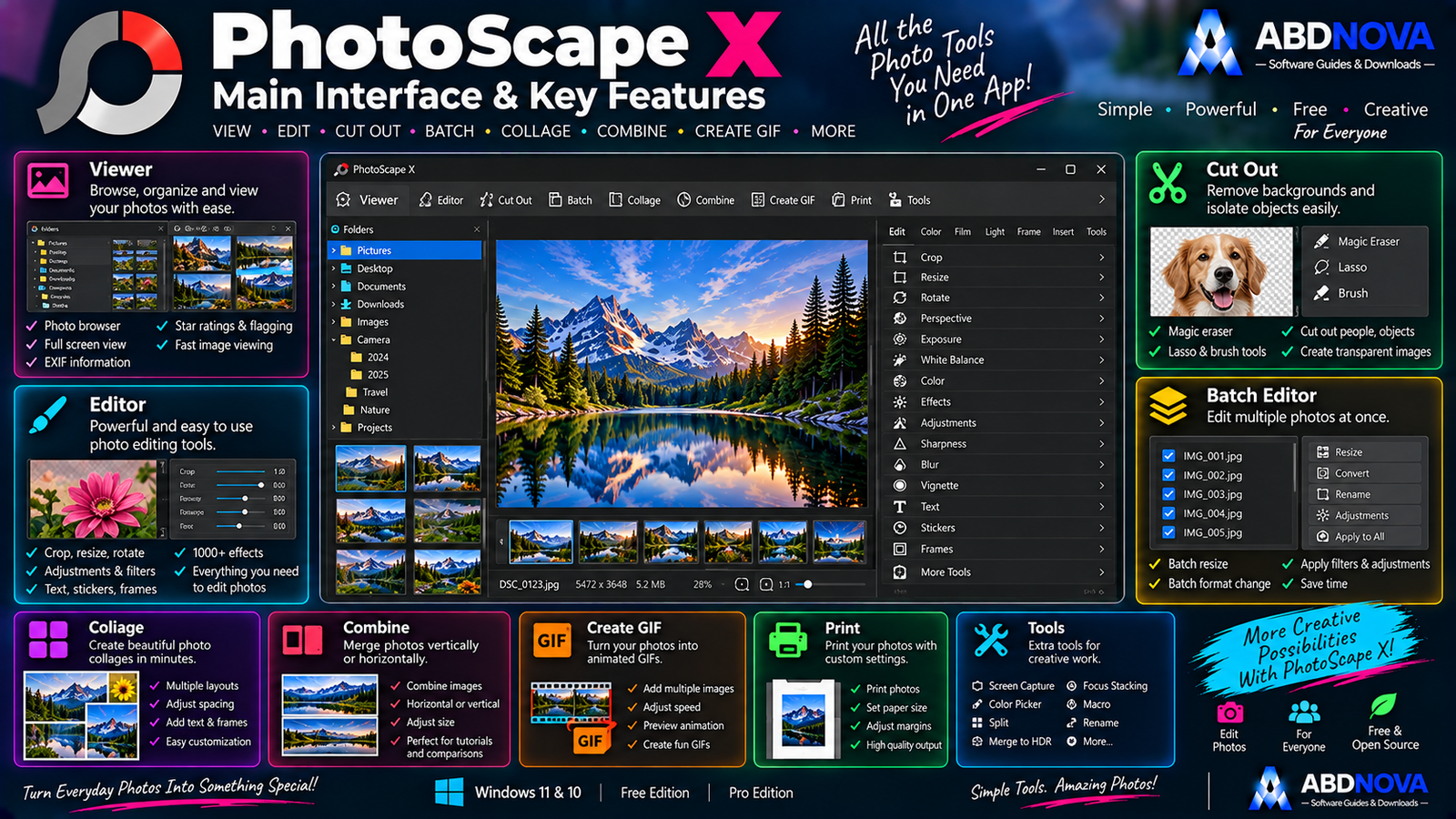
Task: Uncheck the IMG_001.jpg checkbox
Action: (1168, 456)
